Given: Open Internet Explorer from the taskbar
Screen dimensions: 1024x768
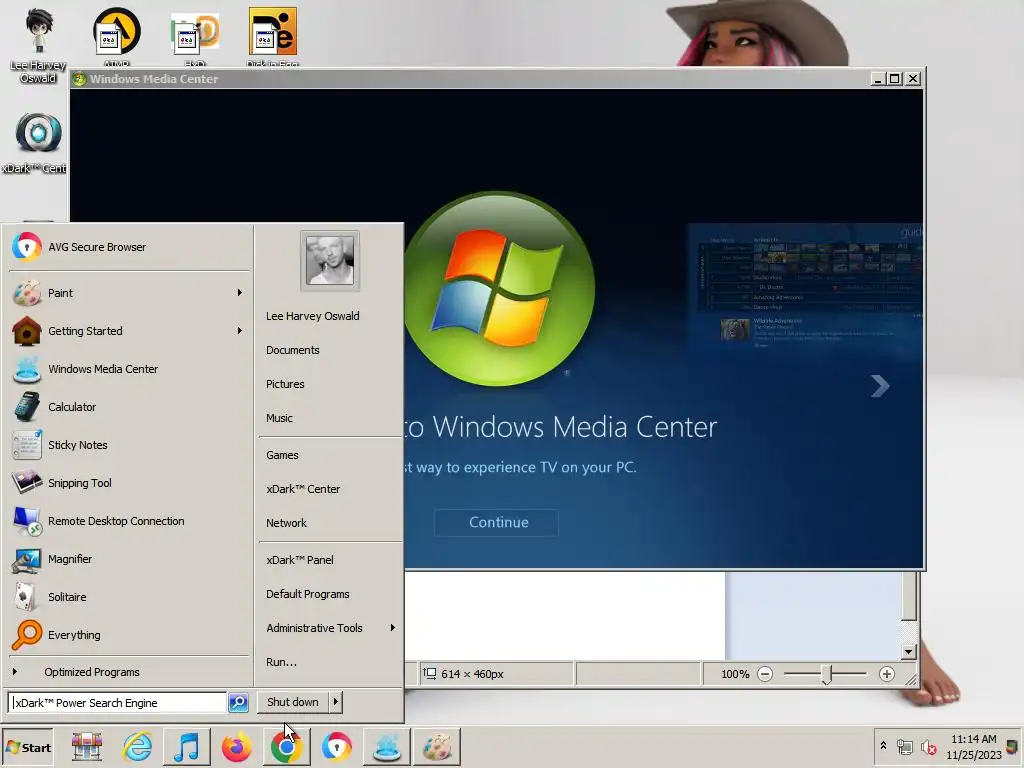Looking at the screenshot, I should [x=138, y=747].
